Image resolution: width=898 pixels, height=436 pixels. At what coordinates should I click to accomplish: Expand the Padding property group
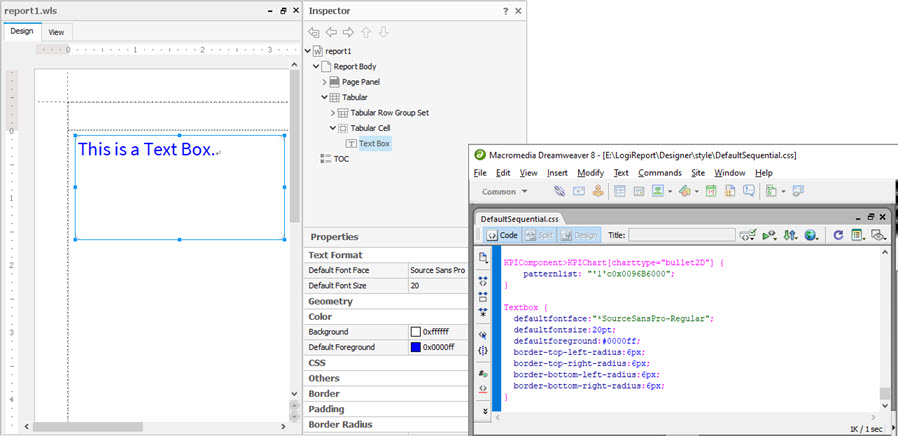pos(326,409)
